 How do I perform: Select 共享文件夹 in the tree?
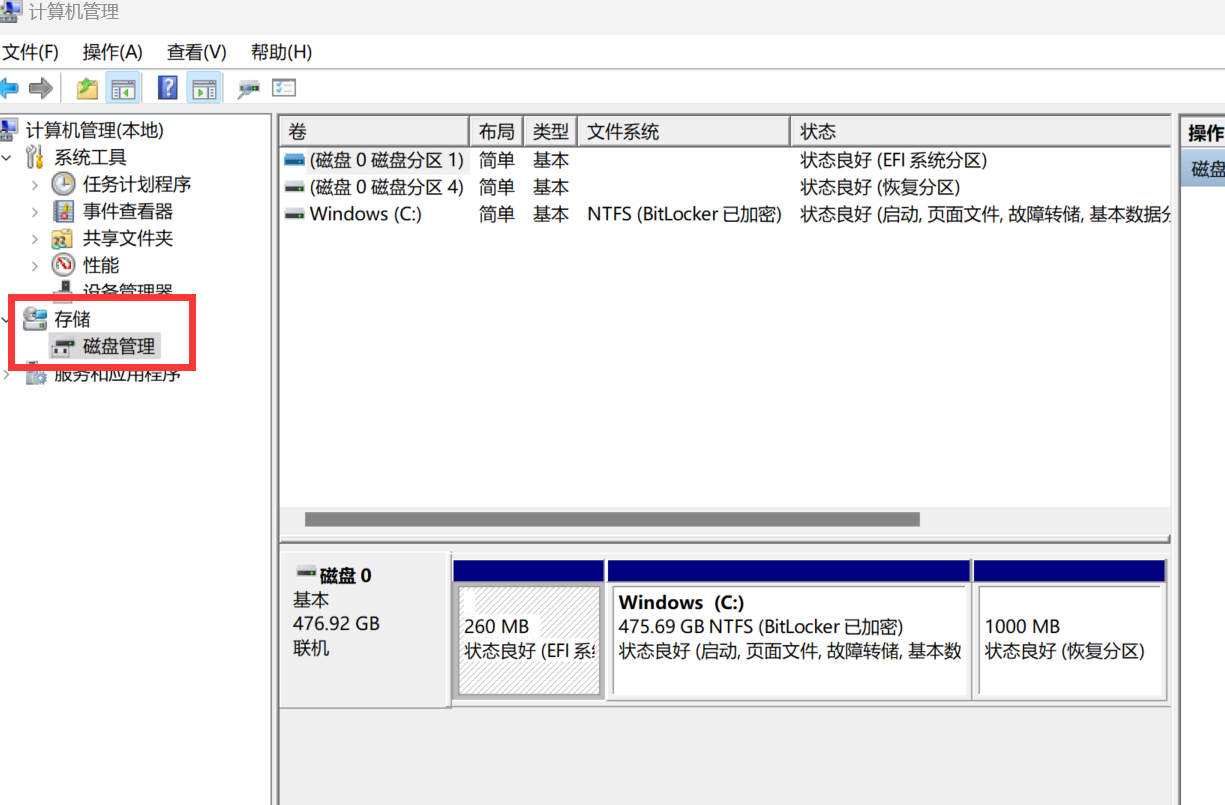click(128, 239)
